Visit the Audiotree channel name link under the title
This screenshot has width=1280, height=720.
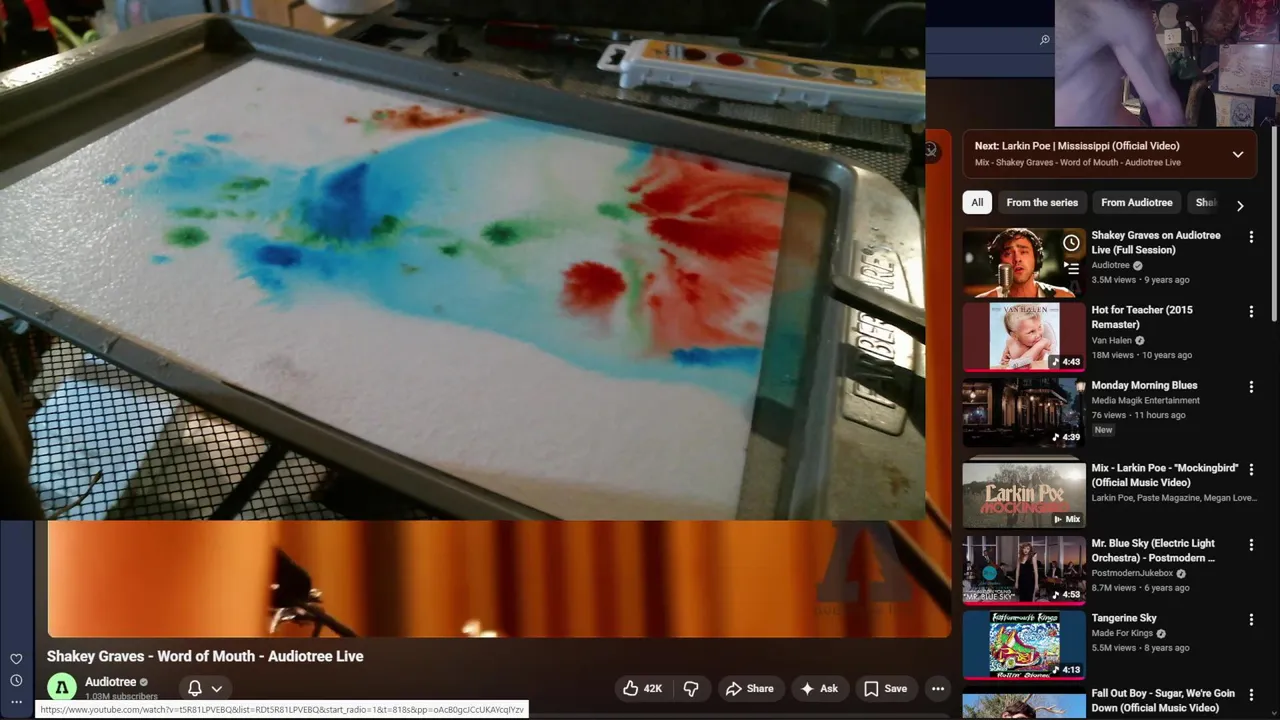110,682
